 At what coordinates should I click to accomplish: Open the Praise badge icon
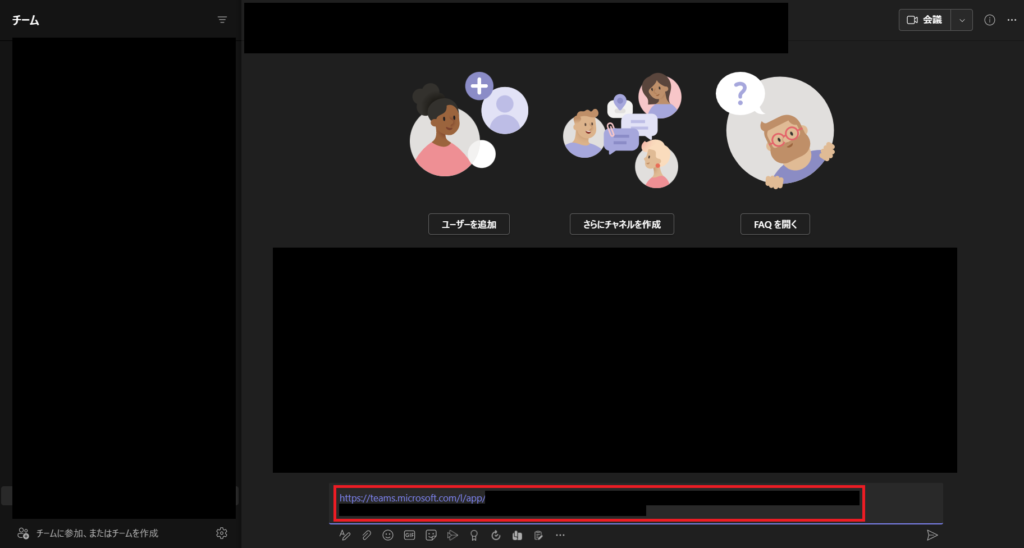pyautogui.click(x=474, y=536)
